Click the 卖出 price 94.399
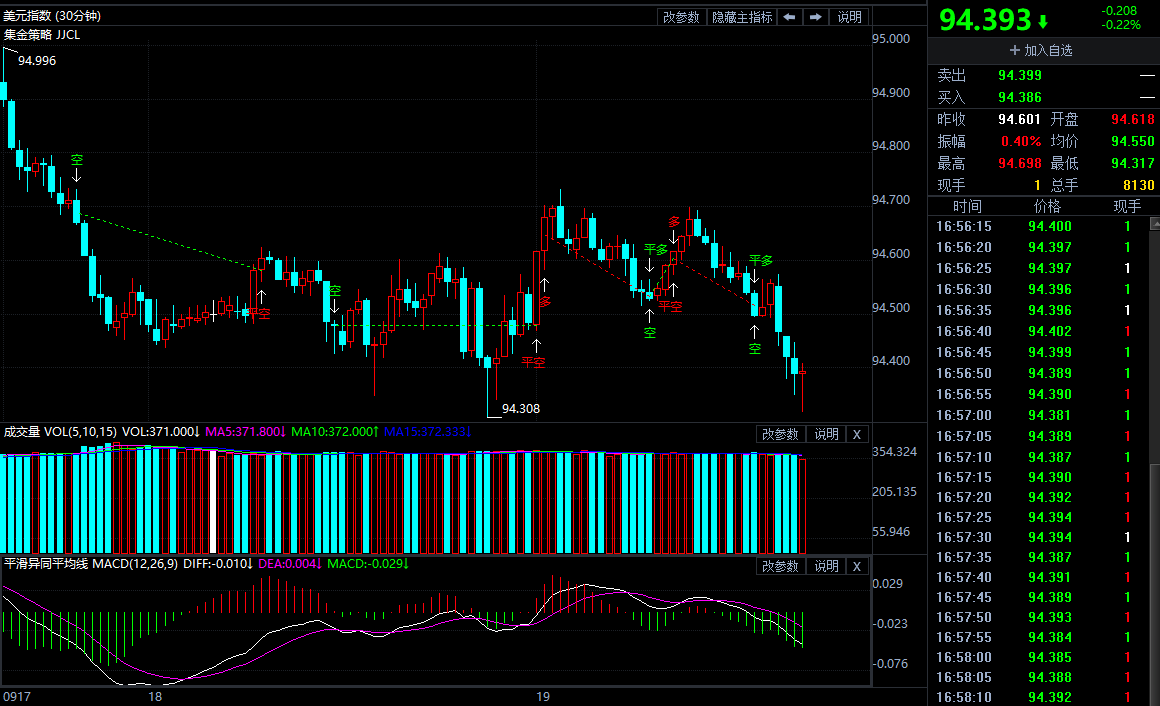Image resolution: width=1160 pixels, height=706 pixels. pos(1019,75)
